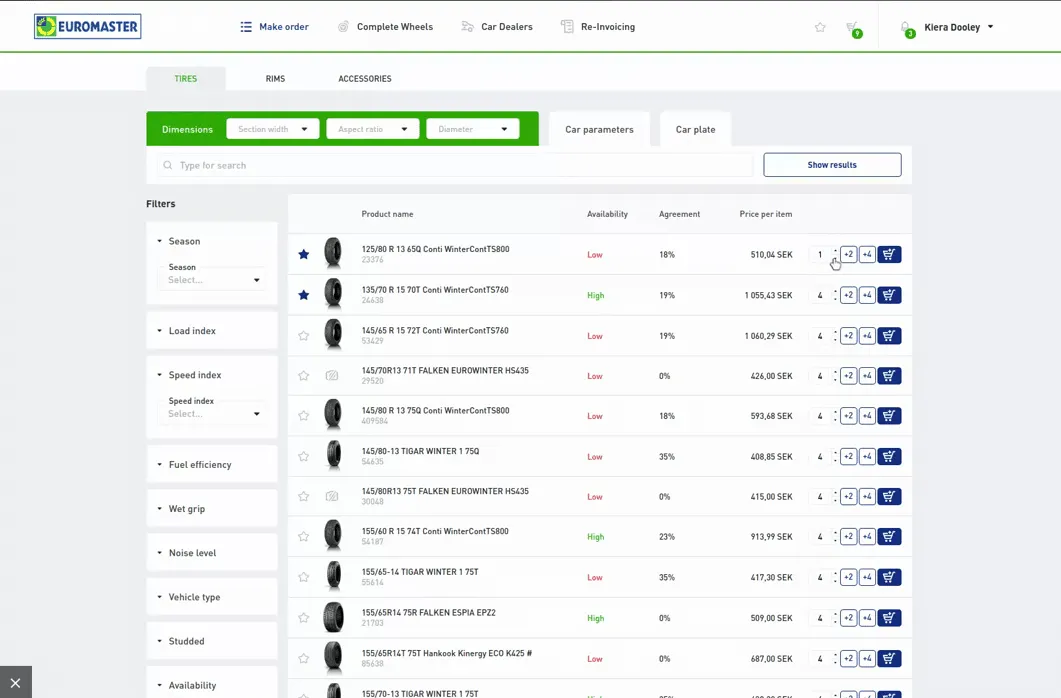The width and height of the screenshot is (1061, 698).
Task: Add 145/80-13 TIGAR WINTER 1 to cart
Action: coord(889,457)
